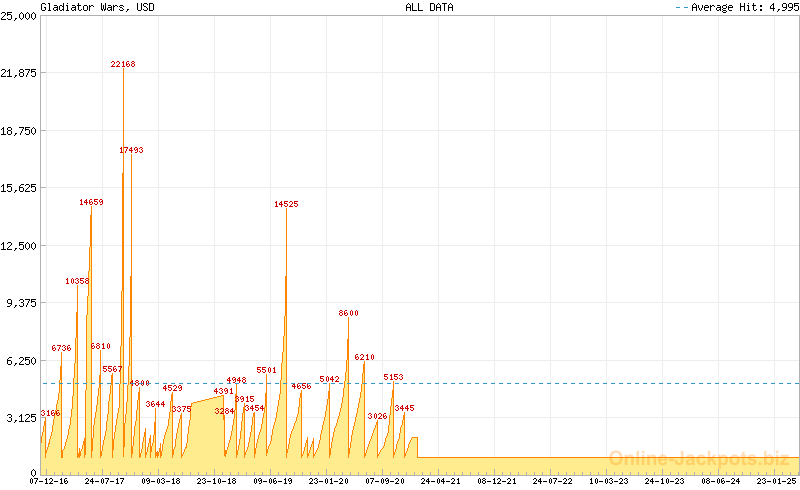Select the 17493 peak data label
The image size is (800, 490).
point(131,150)
